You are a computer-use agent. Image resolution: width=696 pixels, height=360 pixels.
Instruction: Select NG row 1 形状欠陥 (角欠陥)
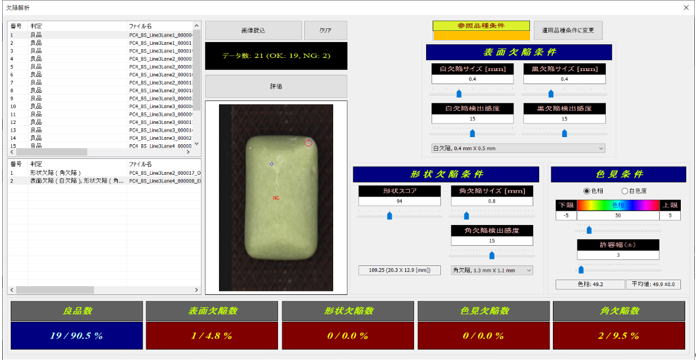point(105,173)
